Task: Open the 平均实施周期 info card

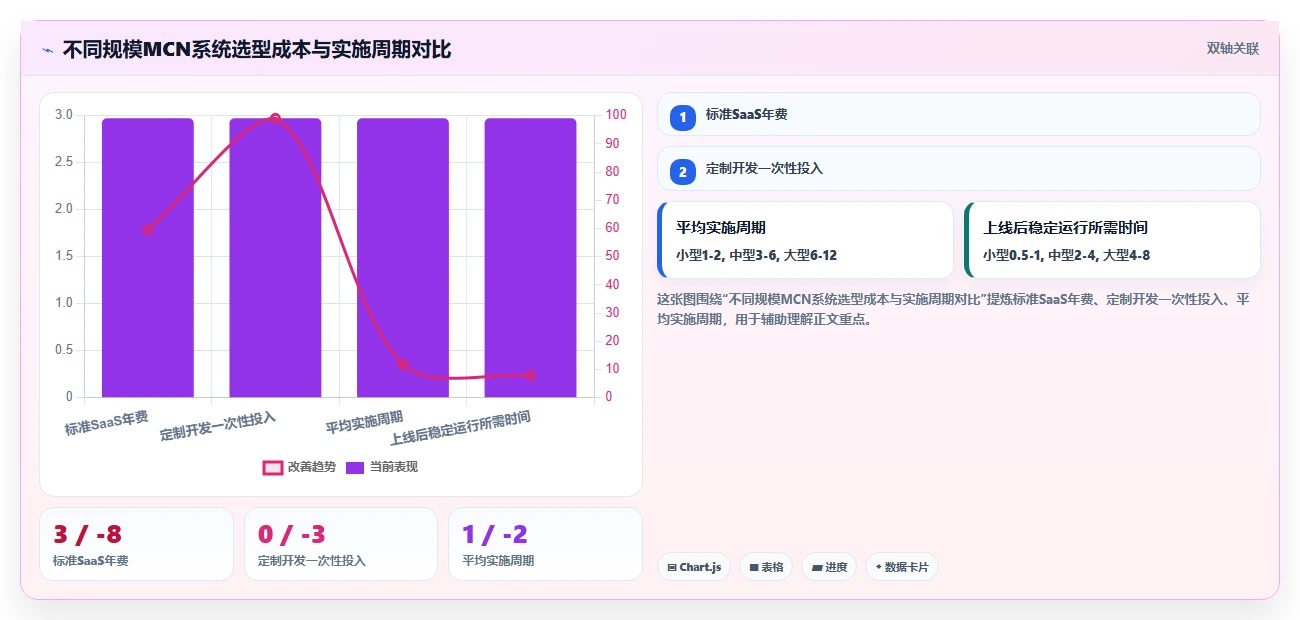Action: 806,240
